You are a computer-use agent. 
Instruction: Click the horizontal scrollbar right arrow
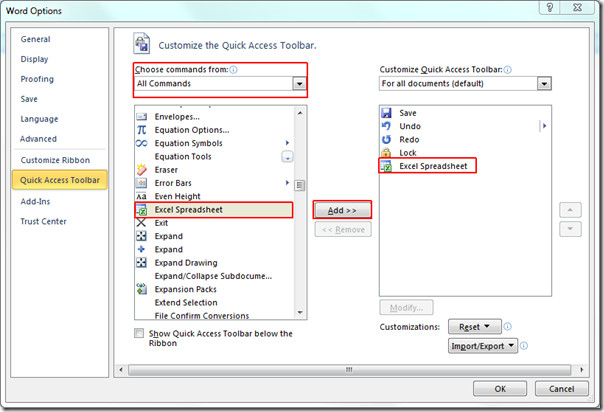tap(581, 370)
